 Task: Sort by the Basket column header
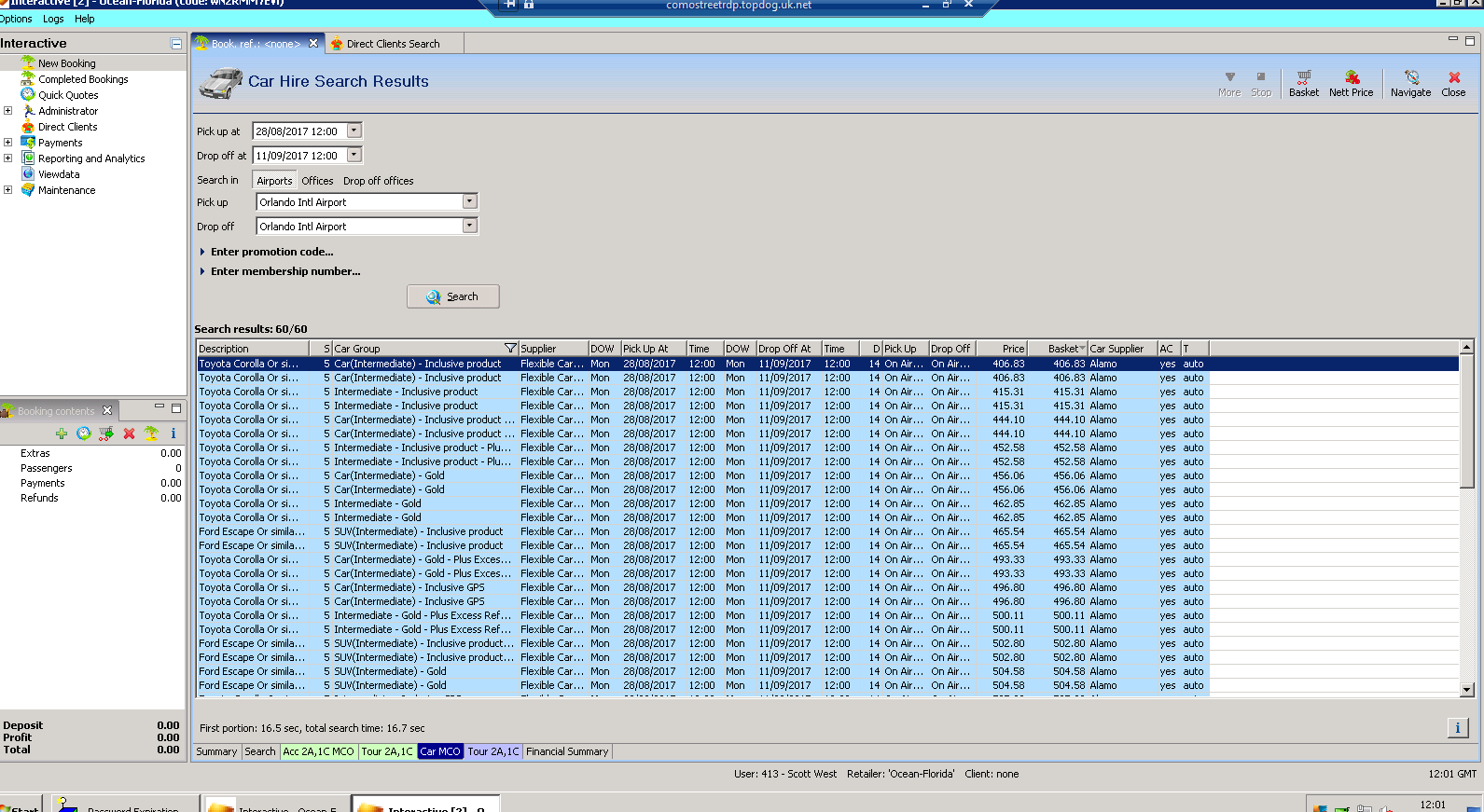(x=1058, y=349)
